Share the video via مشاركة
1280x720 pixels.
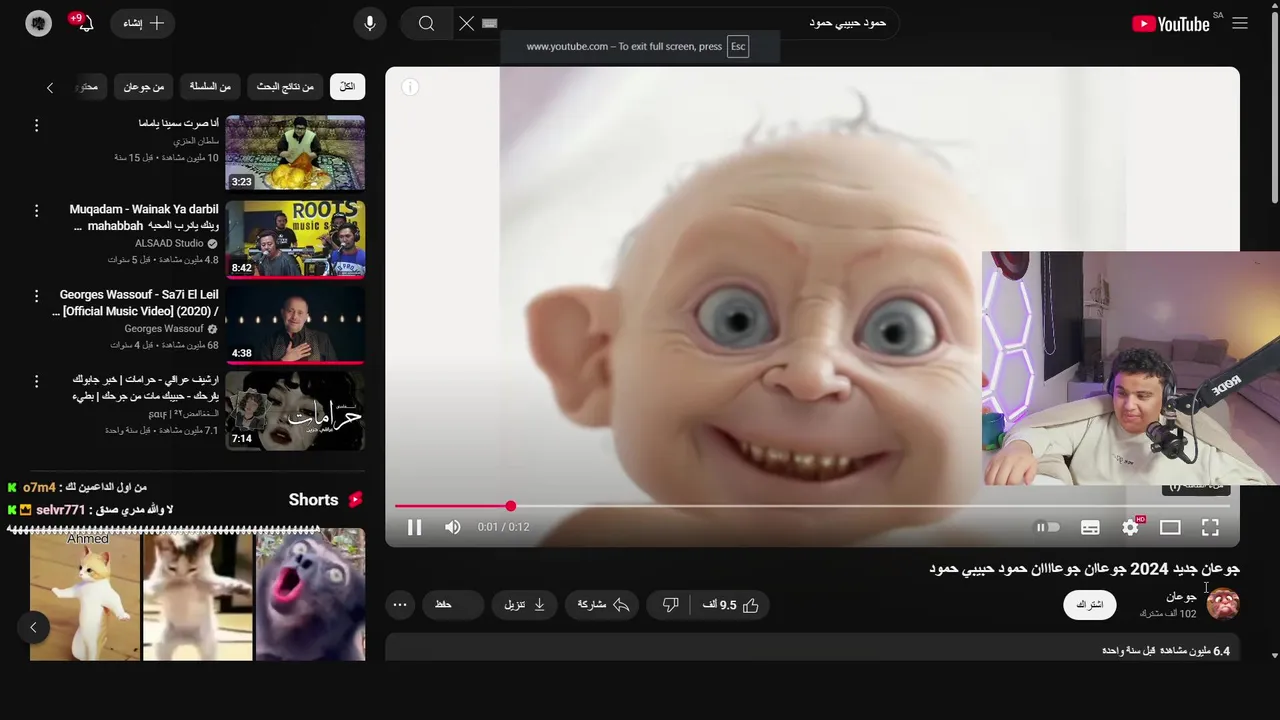pyautogui.click(x=603, y=605)
